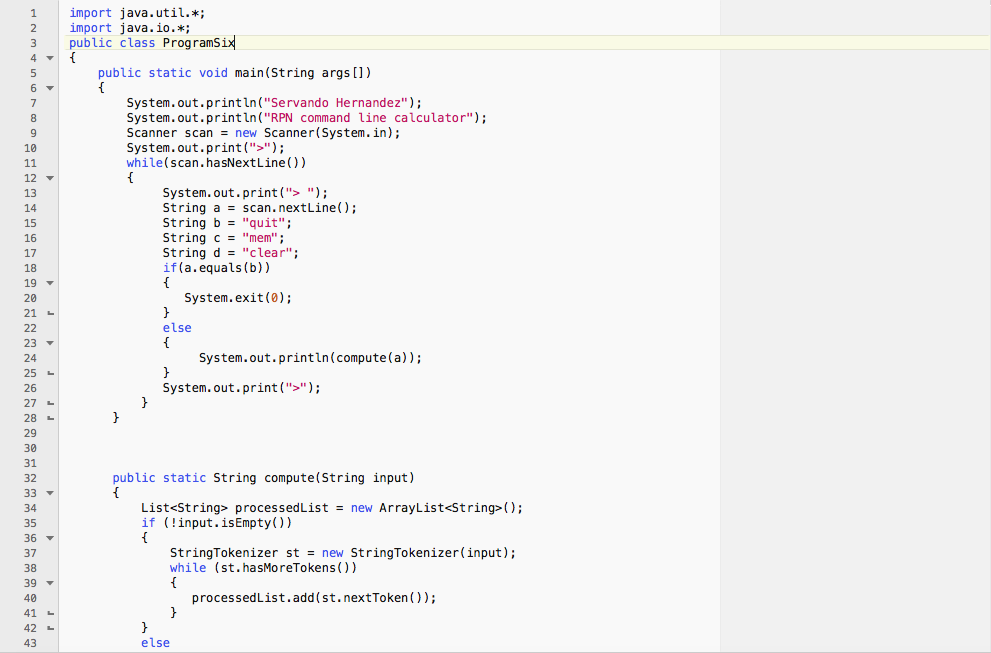Click the ProgramSix class name text
This screenshot has width=991, height=653.
click(197, 43)
